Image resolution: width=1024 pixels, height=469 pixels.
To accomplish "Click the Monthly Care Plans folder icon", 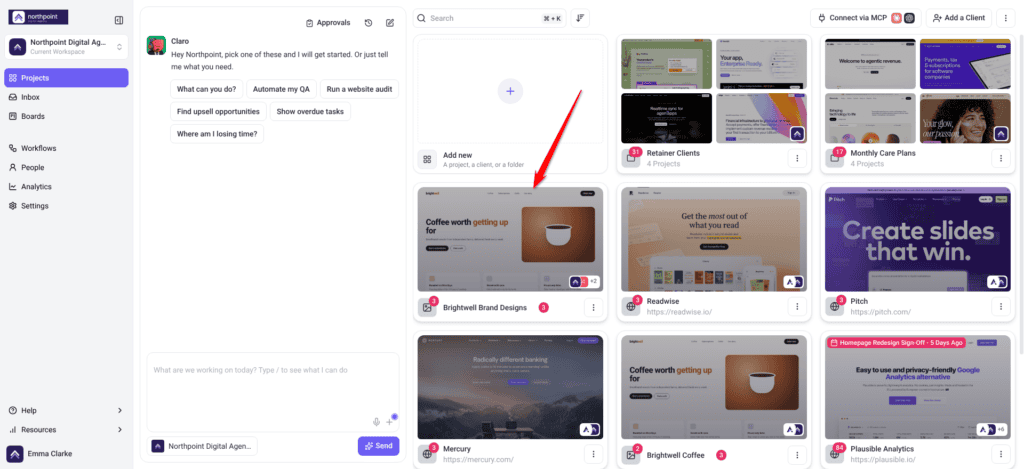I will tap(835, 158).
